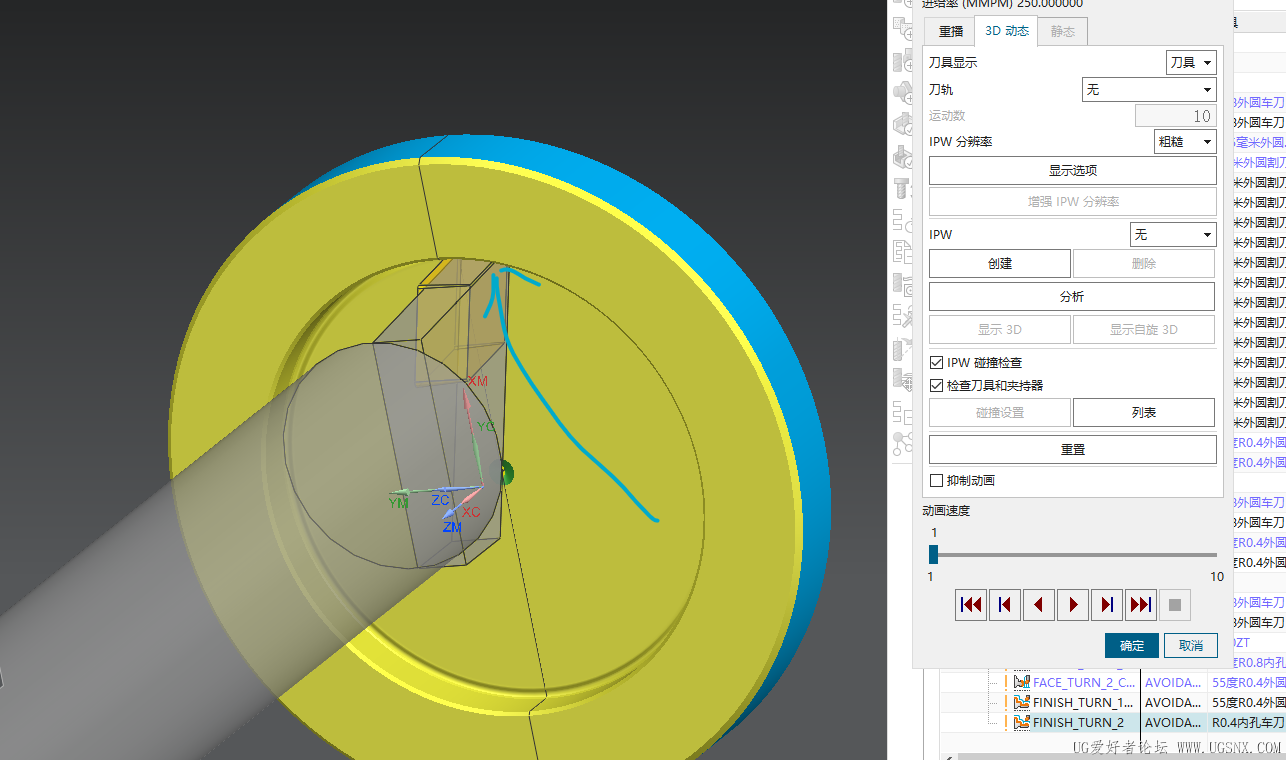Click the 运动数 value field

[x=1176, y=116]
